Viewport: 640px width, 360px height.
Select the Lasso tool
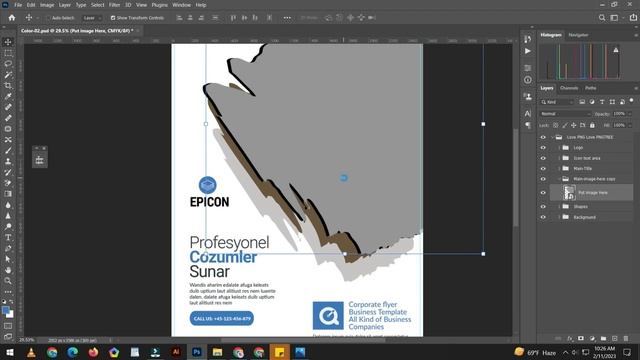pyautogui.click(x=8, y=64)
